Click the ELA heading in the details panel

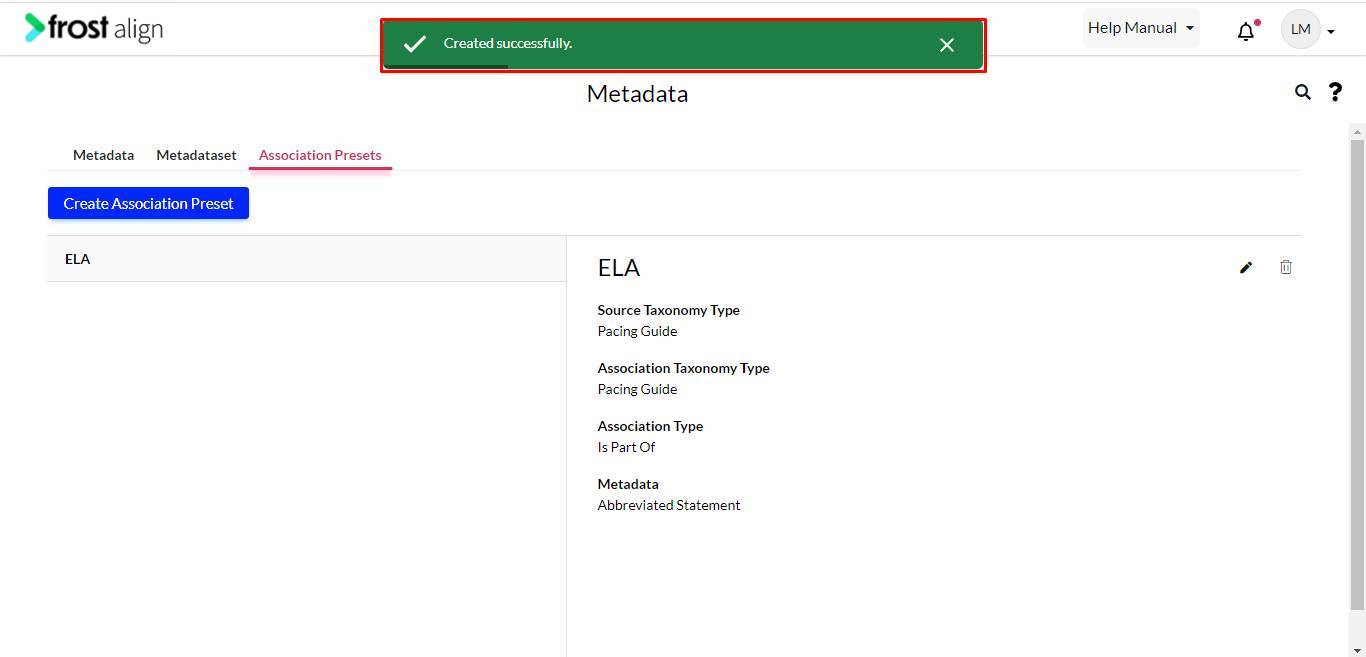click(619, 267)
